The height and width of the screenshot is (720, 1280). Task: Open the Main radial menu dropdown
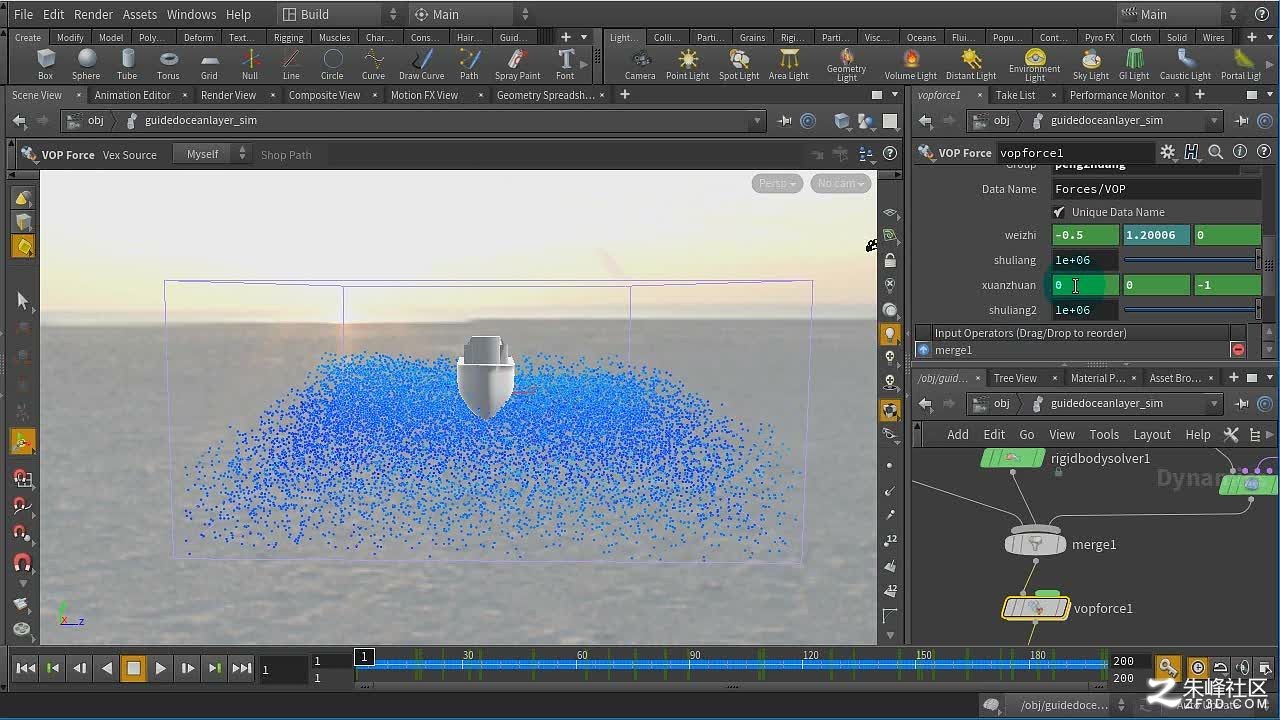pyautogui.click(x=471, y=14)
